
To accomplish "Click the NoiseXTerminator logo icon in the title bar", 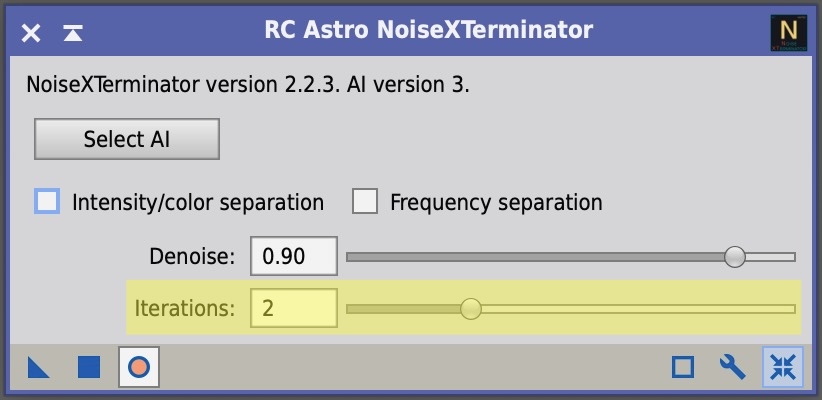I will click(788, 33).
